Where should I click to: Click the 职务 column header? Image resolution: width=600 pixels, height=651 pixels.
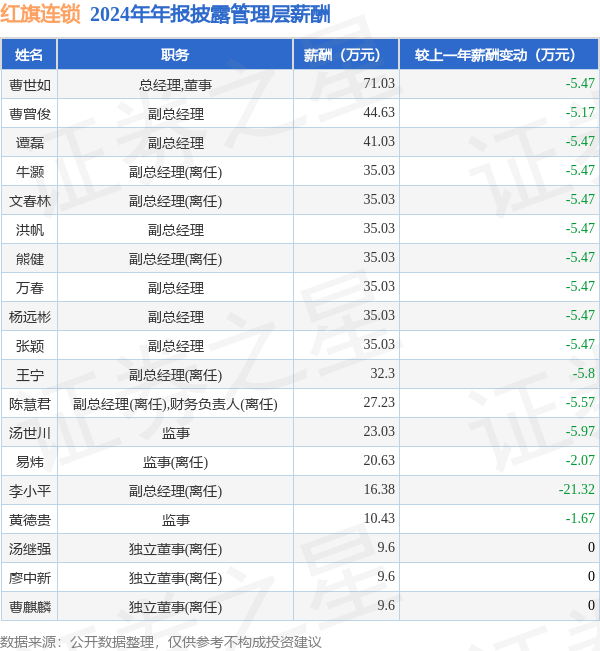175,55
